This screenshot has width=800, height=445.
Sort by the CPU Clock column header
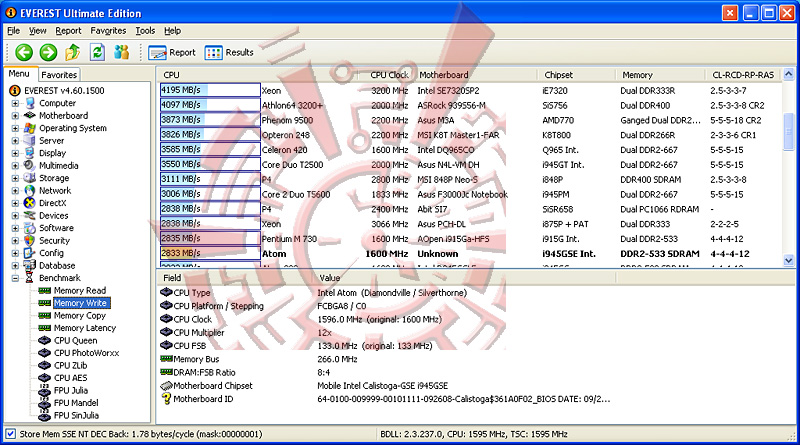389,75
